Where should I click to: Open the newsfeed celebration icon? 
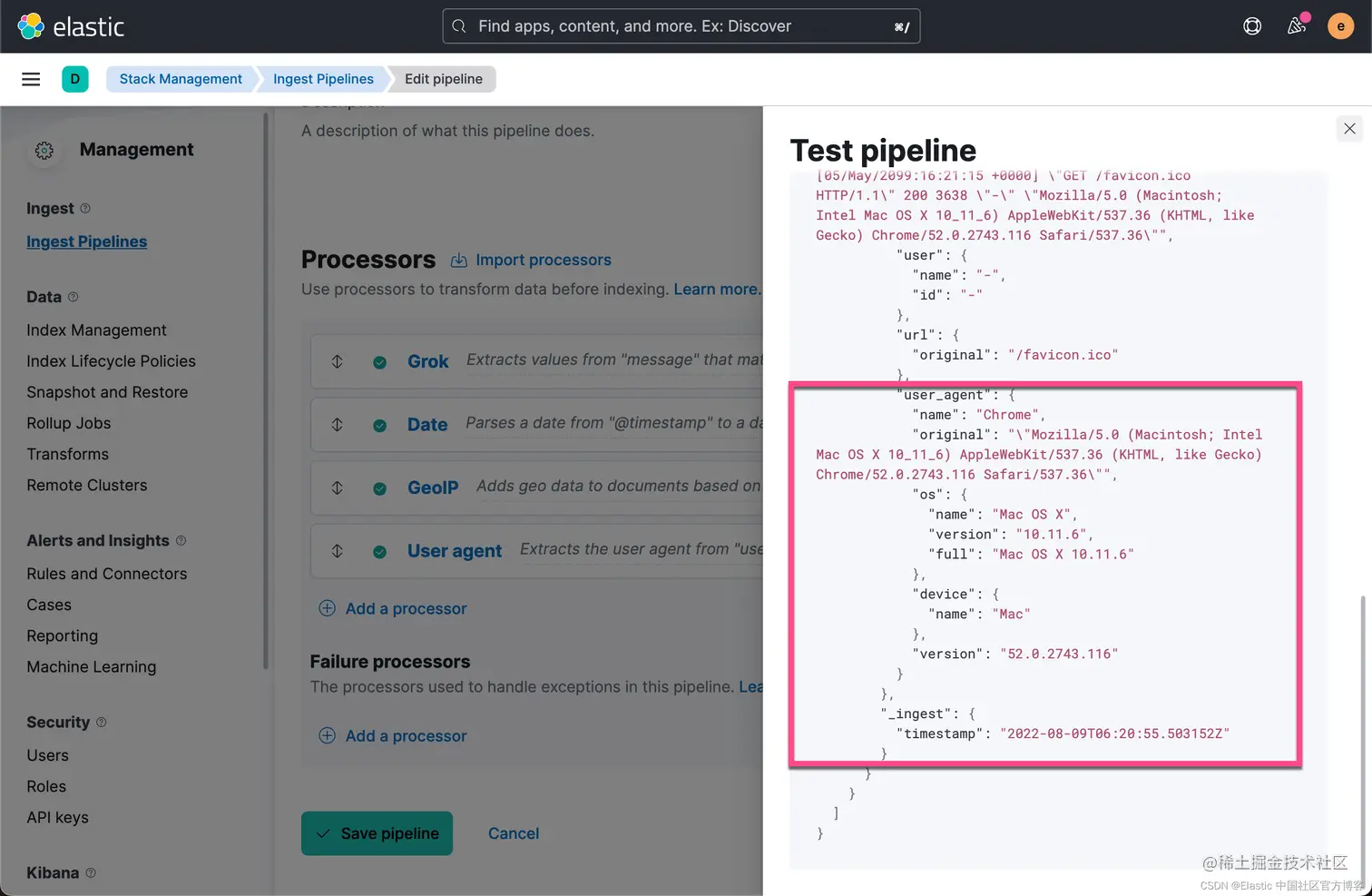click(x=1297, y=26)
